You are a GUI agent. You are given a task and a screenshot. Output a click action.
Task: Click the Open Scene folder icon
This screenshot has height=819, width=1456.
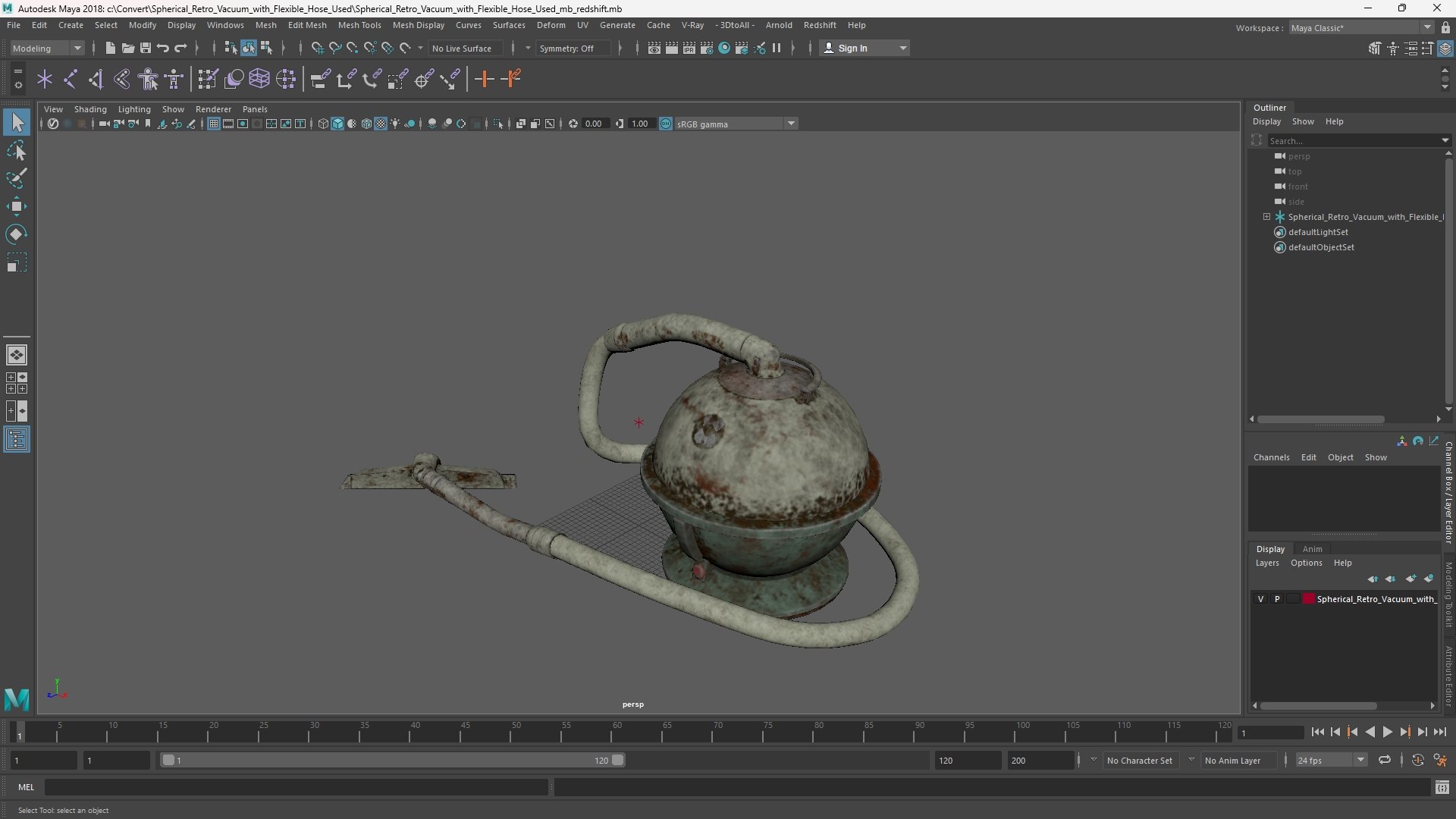coord(127,48)
